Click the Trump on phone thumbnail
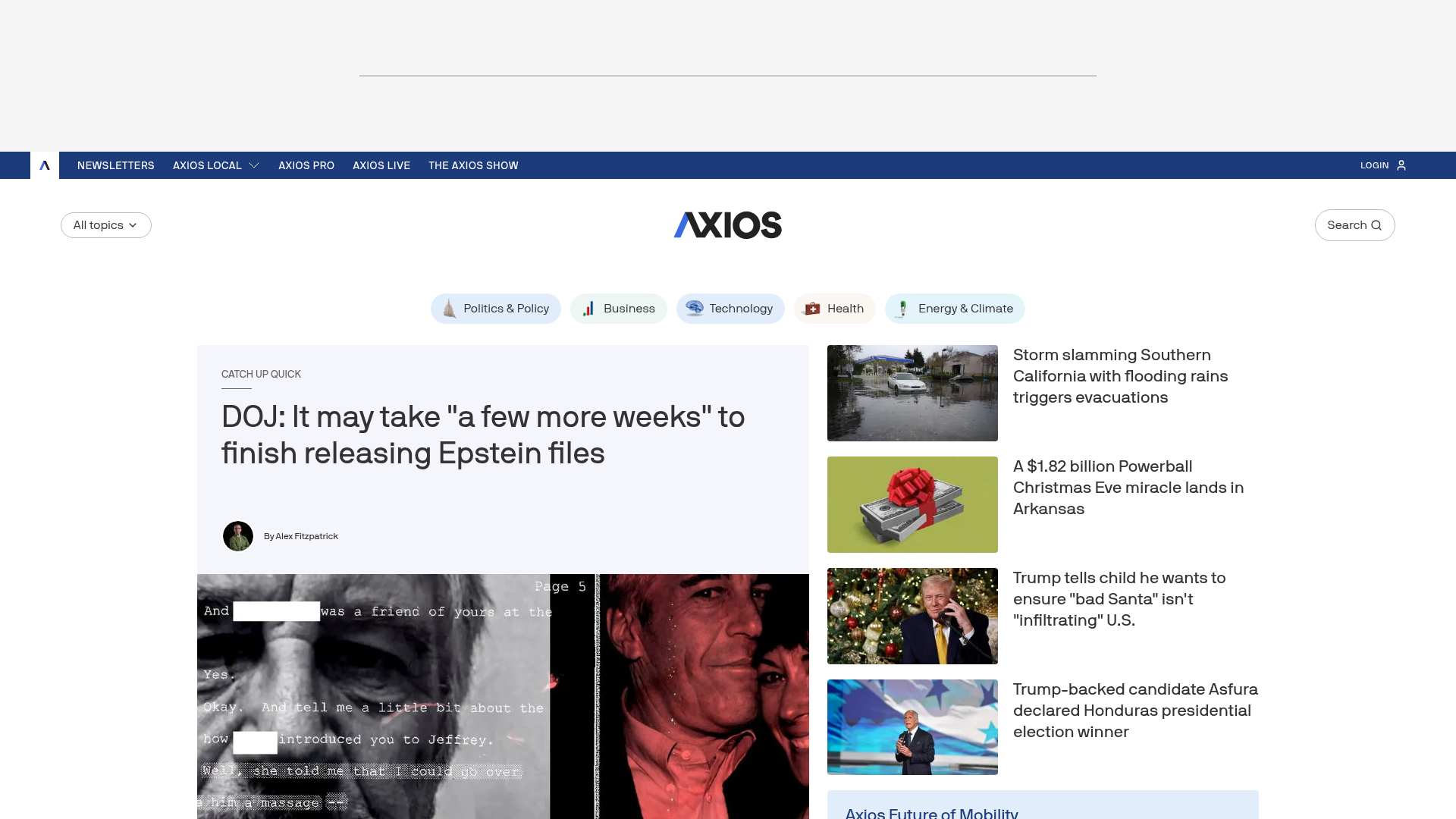The height and width of the screenshot is (819, 1456). tap(912, 616)
